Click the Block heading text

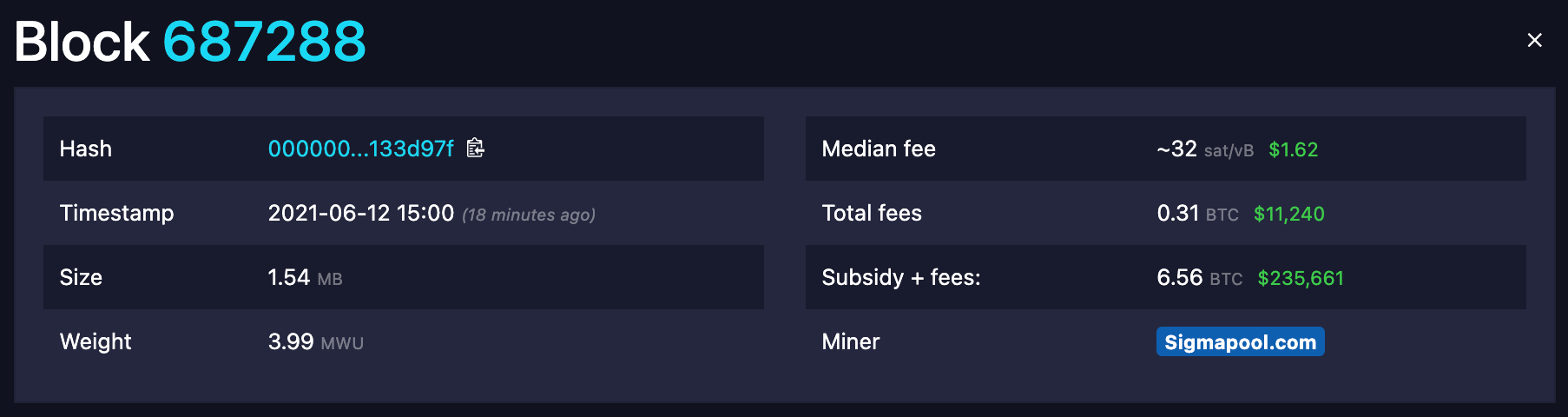point(82,42)
